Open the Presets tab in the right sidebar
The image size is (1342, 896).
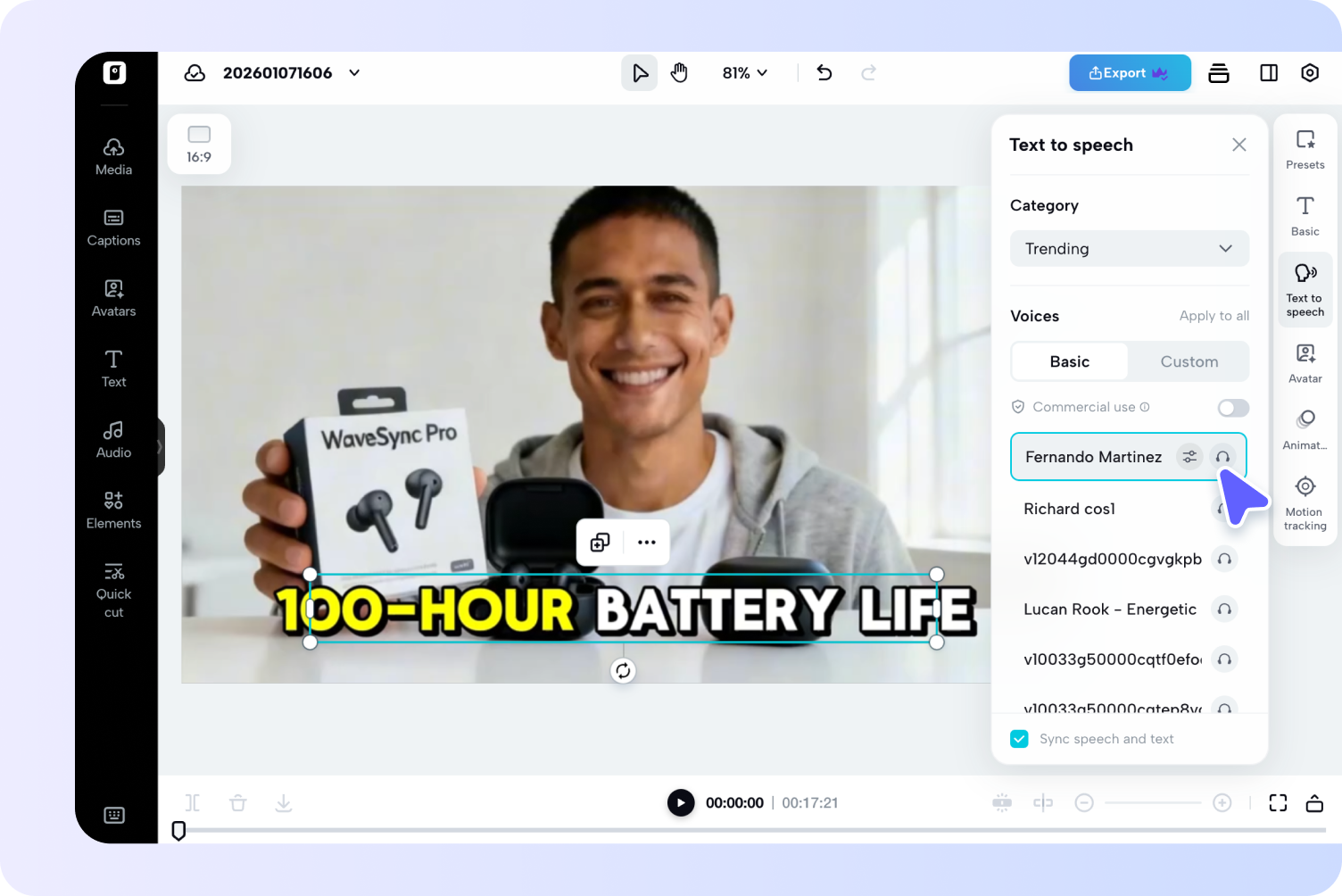coord(1305,149)
